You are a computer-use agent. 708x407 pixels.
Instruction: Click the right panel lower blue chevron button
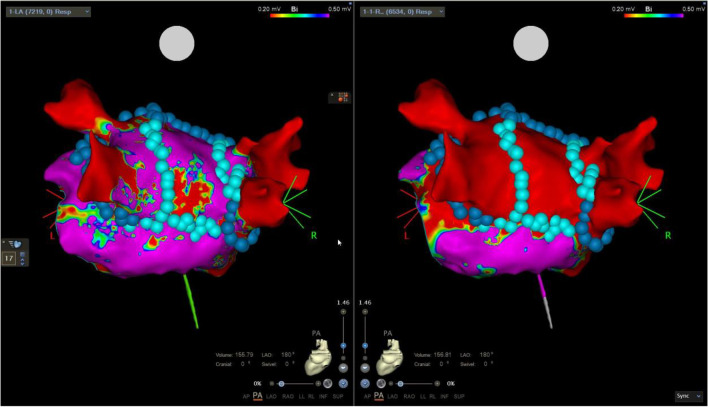pyautogui.click(x=365, y=384)
